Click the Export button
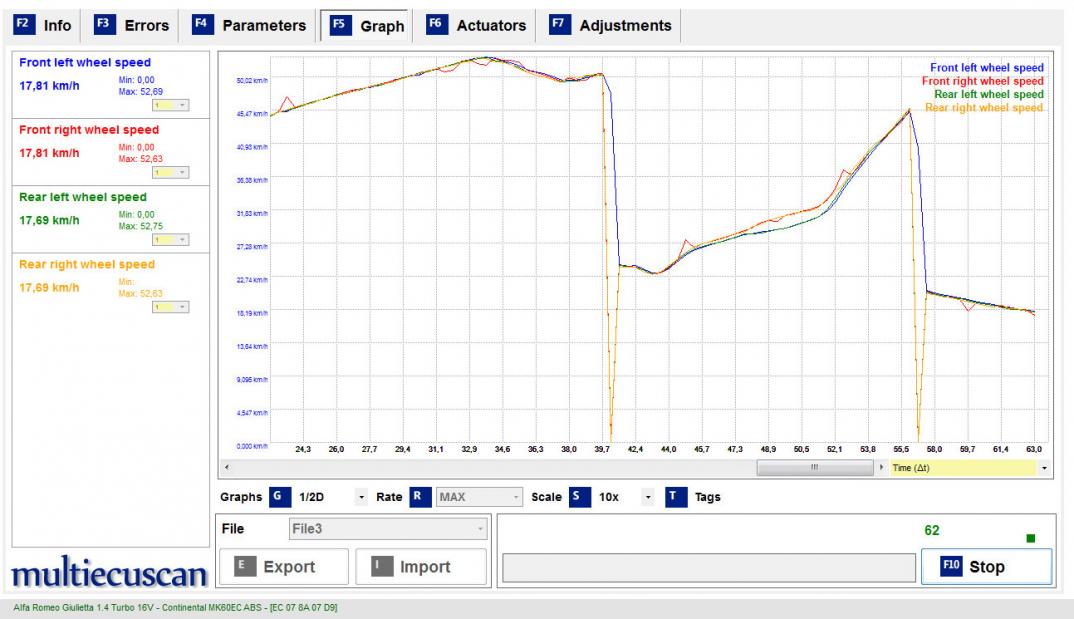The height and width of the screenshot is (619, 1074). [284, 566]
